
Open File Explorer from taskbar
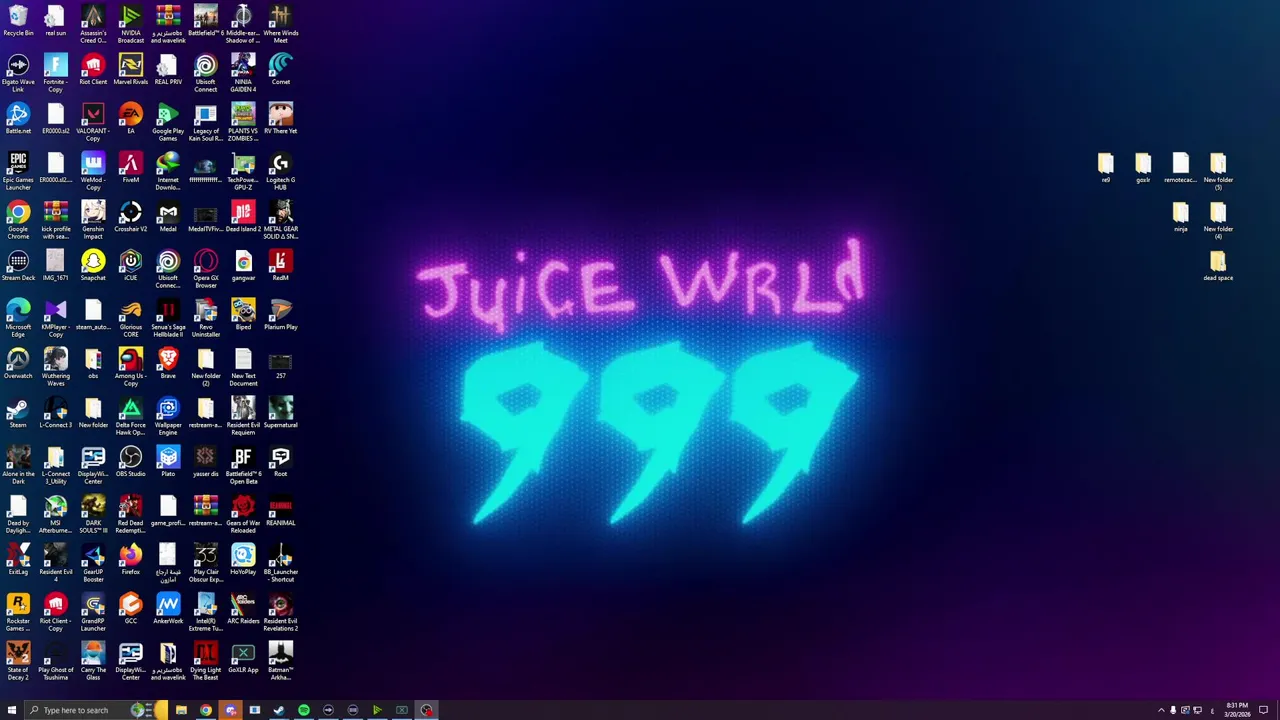point(181,710)
